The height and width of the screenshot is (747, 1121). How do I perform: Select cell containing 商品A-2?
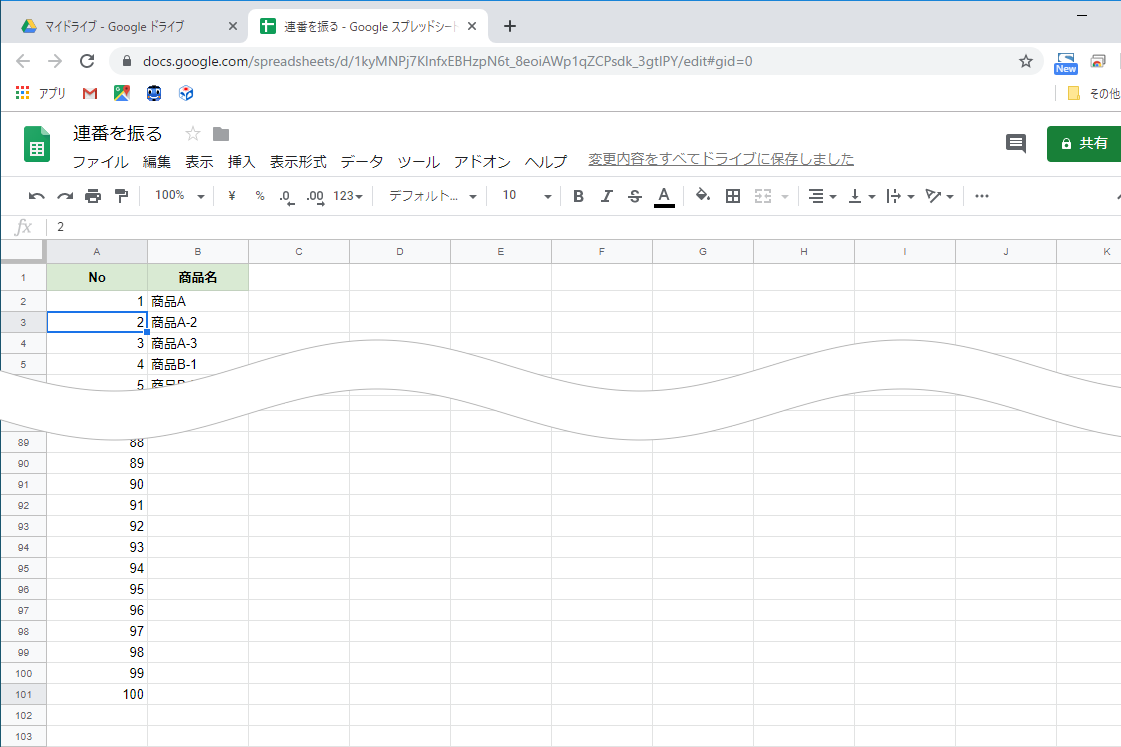(x=198, y=322)
